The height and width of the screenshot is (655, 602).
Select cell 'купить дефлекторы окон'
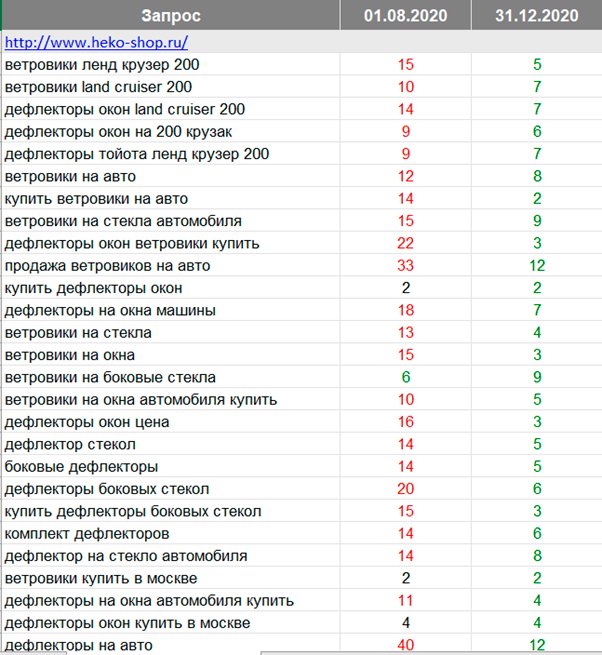click(x=171, y=288)
